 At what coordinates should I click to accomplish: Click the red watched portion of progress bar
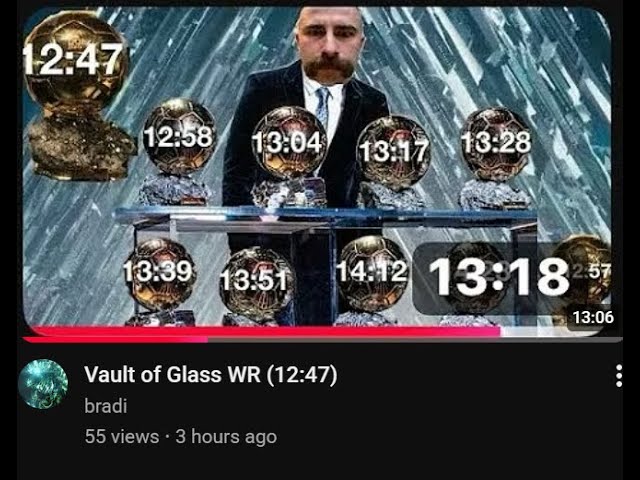(x=115, y=340)
